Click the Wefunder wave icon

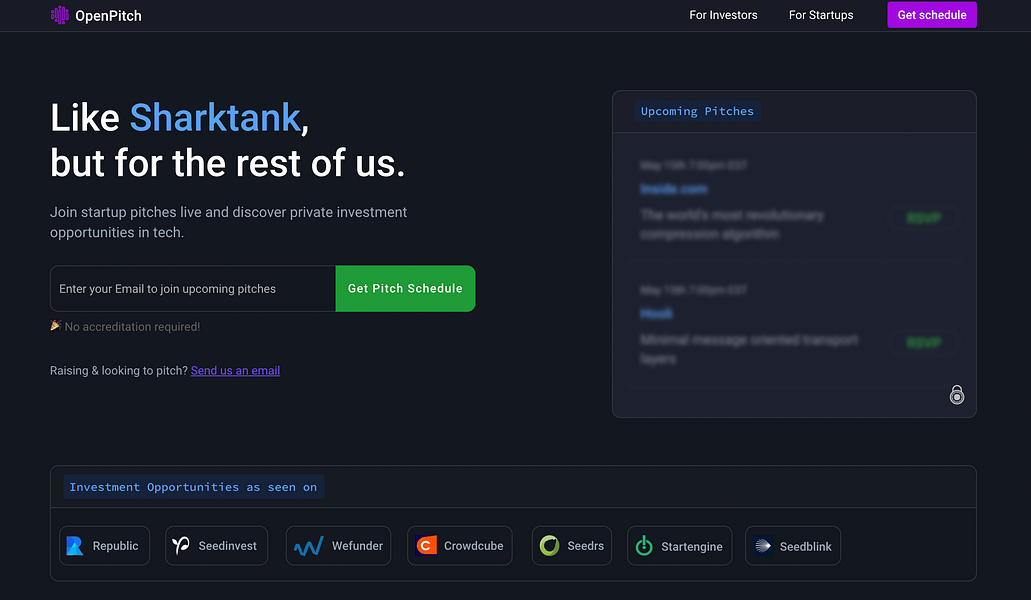click(308, 546)
